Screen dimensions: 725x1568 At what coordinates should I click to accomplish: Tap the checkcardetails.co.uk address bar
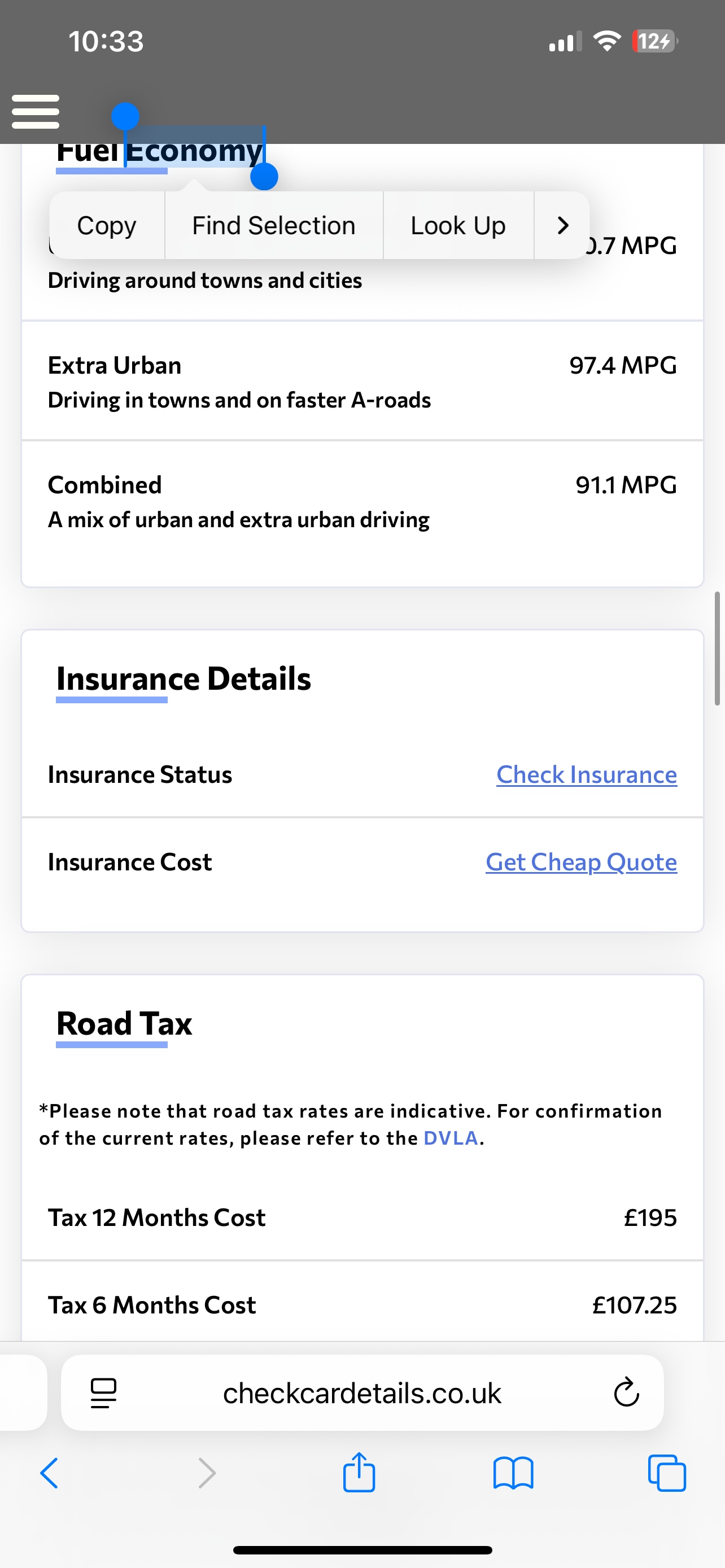362,1392
